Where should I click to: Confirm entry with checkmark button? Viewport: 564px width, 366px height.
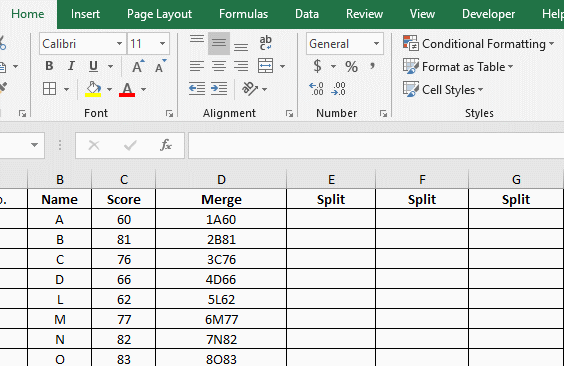click(130, 145)
